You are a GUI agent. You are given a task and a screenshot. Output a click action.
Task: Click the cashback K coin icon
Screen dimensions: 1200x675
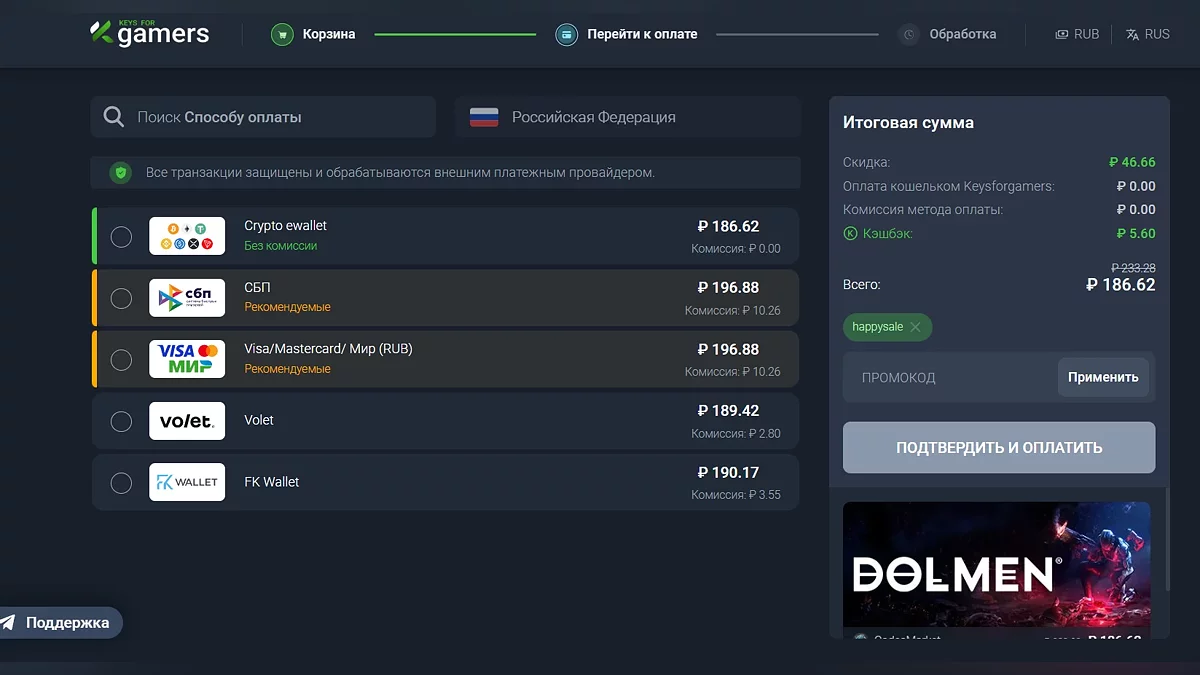pyautogui.click(x=851, y=234)
